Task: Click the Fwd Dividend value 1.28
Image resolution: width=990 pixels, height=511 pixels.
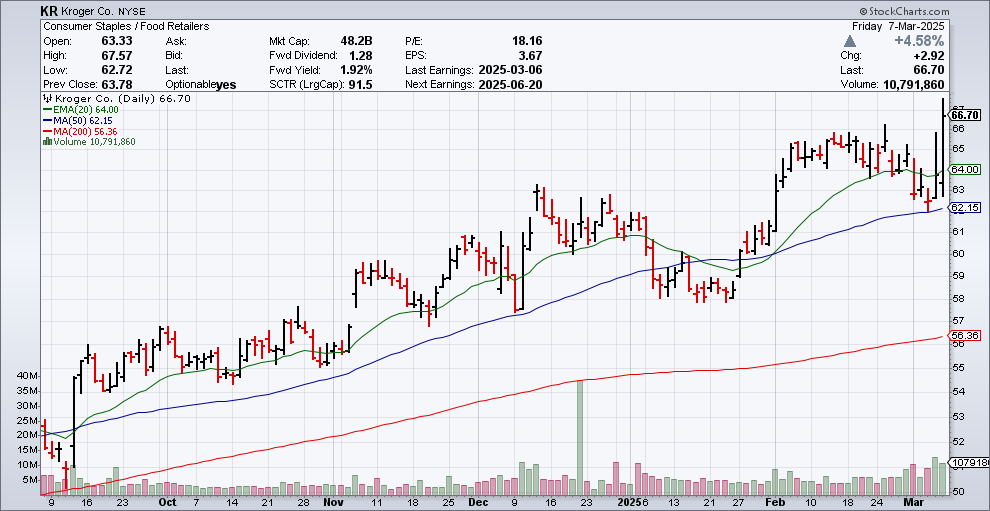Action: click(x=360, y=56)
